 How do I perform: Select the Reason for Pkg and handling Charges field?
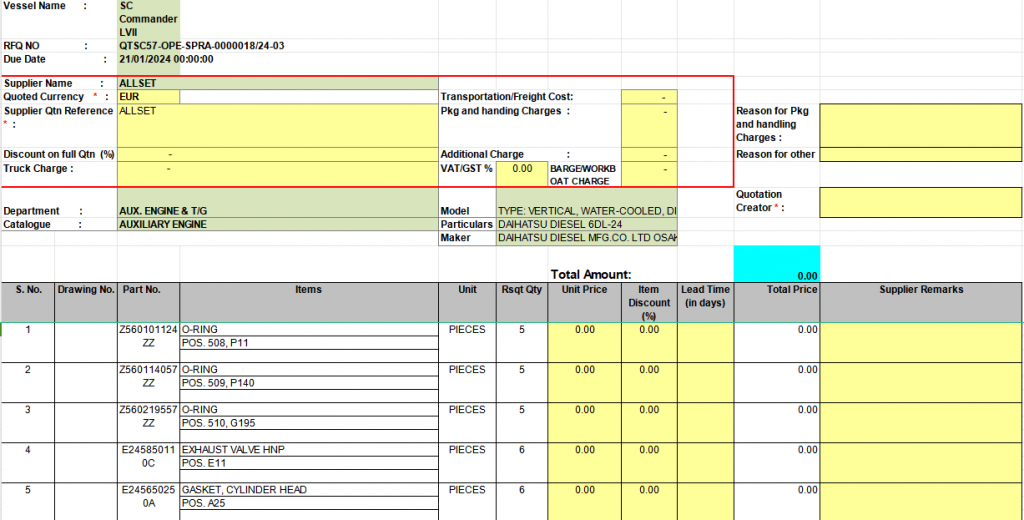click(920, 124)
